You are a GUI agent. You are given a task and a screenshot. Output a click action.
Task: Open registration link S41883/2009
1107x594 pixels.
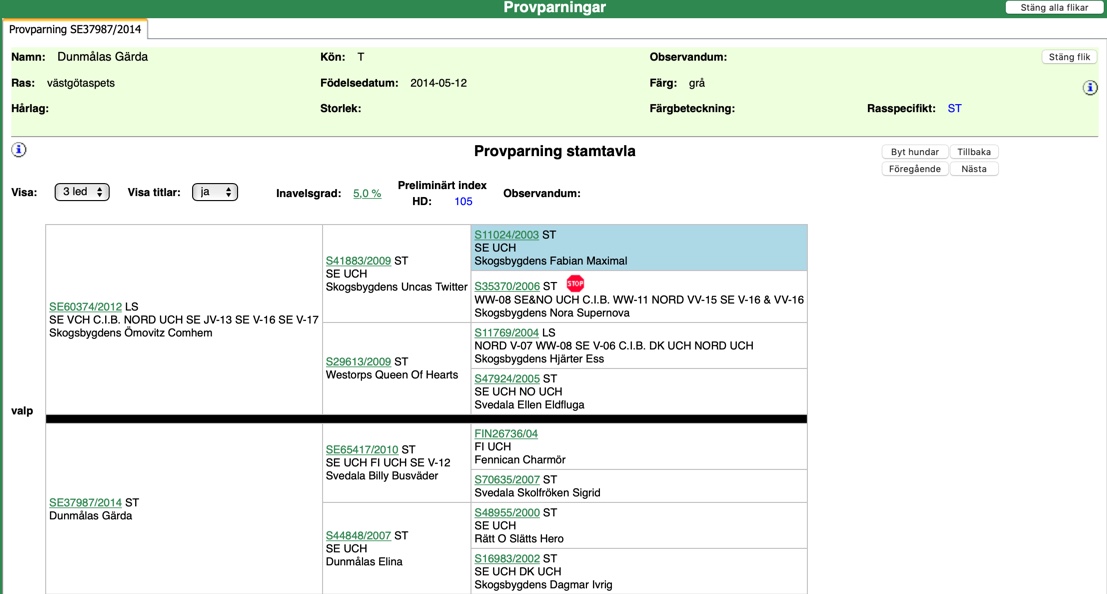click(x=358, y=261)
